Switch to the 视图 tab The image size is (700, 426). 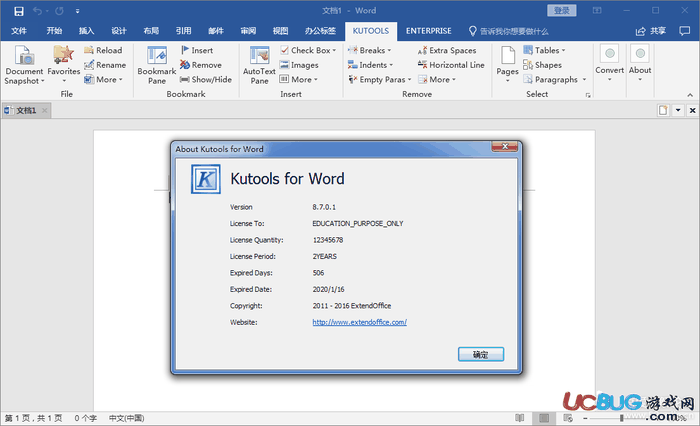(x=280, y=31)
